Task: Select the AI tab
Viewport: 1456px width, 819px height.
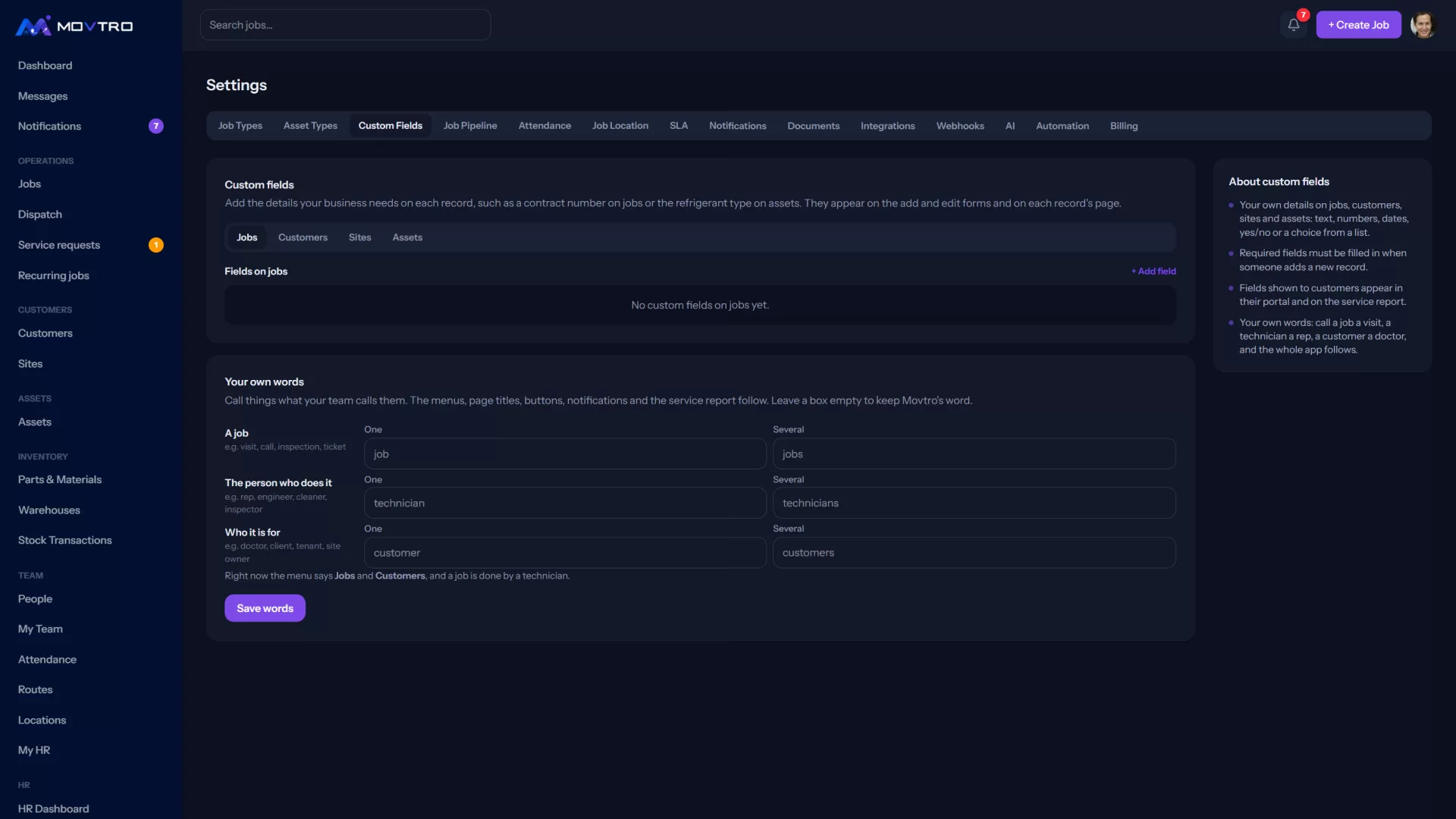Action: coord(1010,126)
